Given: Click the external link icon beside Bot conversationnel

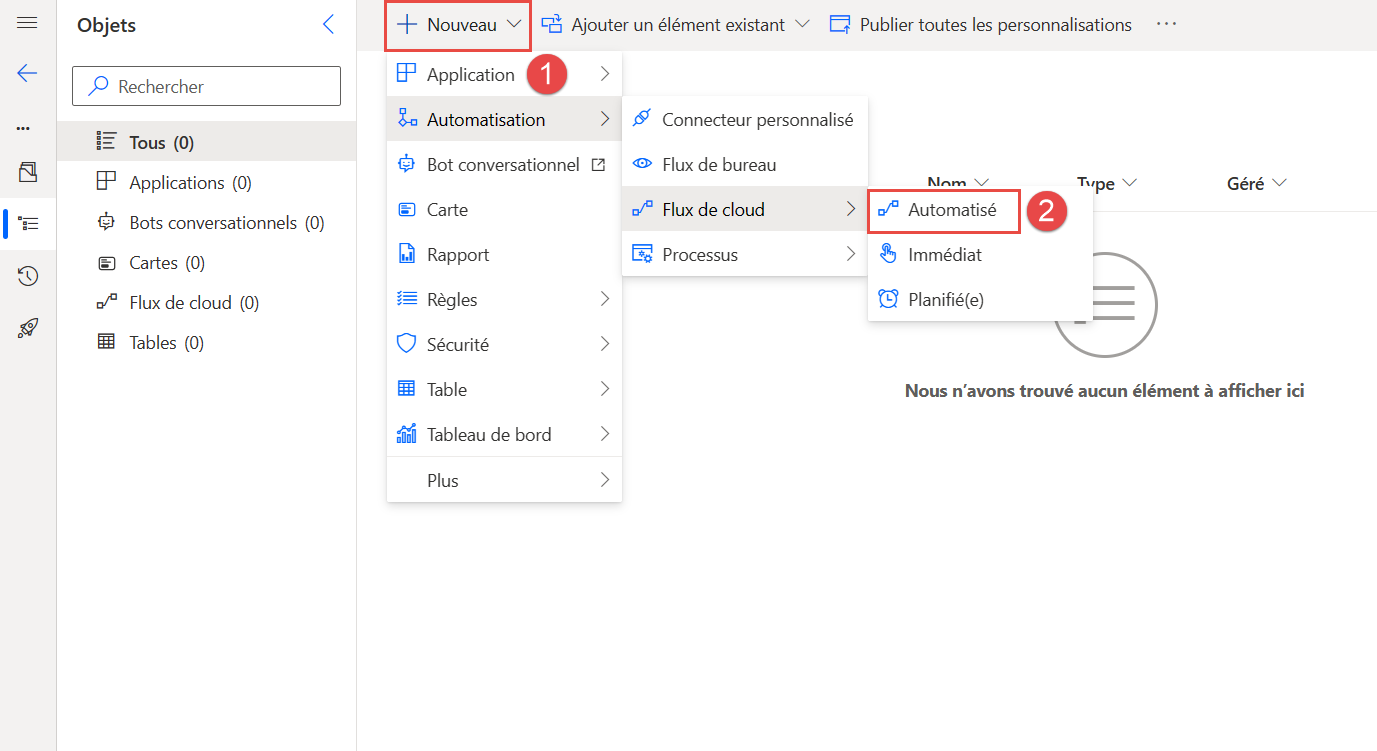Looking at the screenshot, I should click(x=600, y=163).
